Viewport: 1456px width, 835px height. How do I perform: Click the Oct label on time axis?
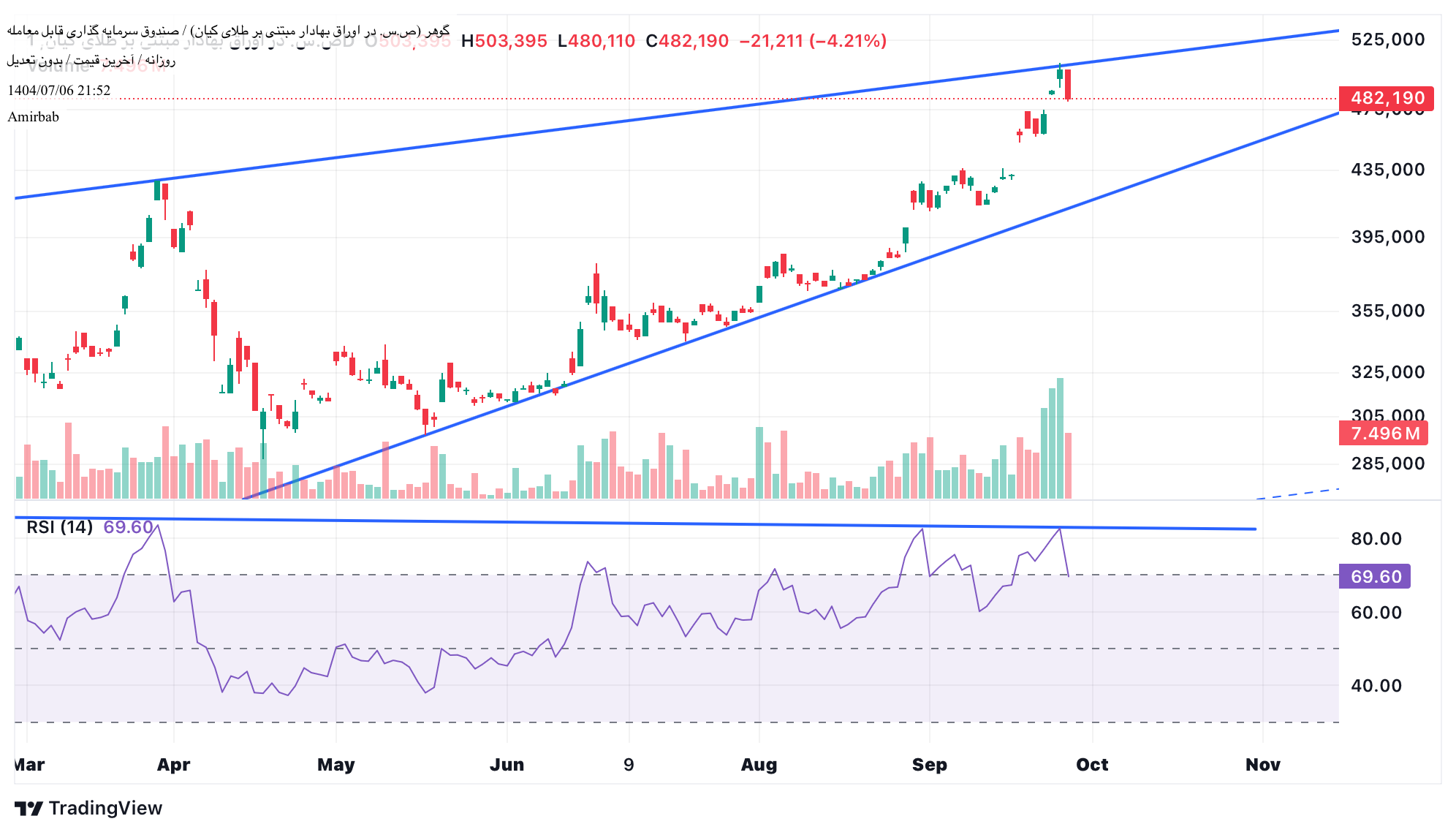click(x=1091, y=765)
